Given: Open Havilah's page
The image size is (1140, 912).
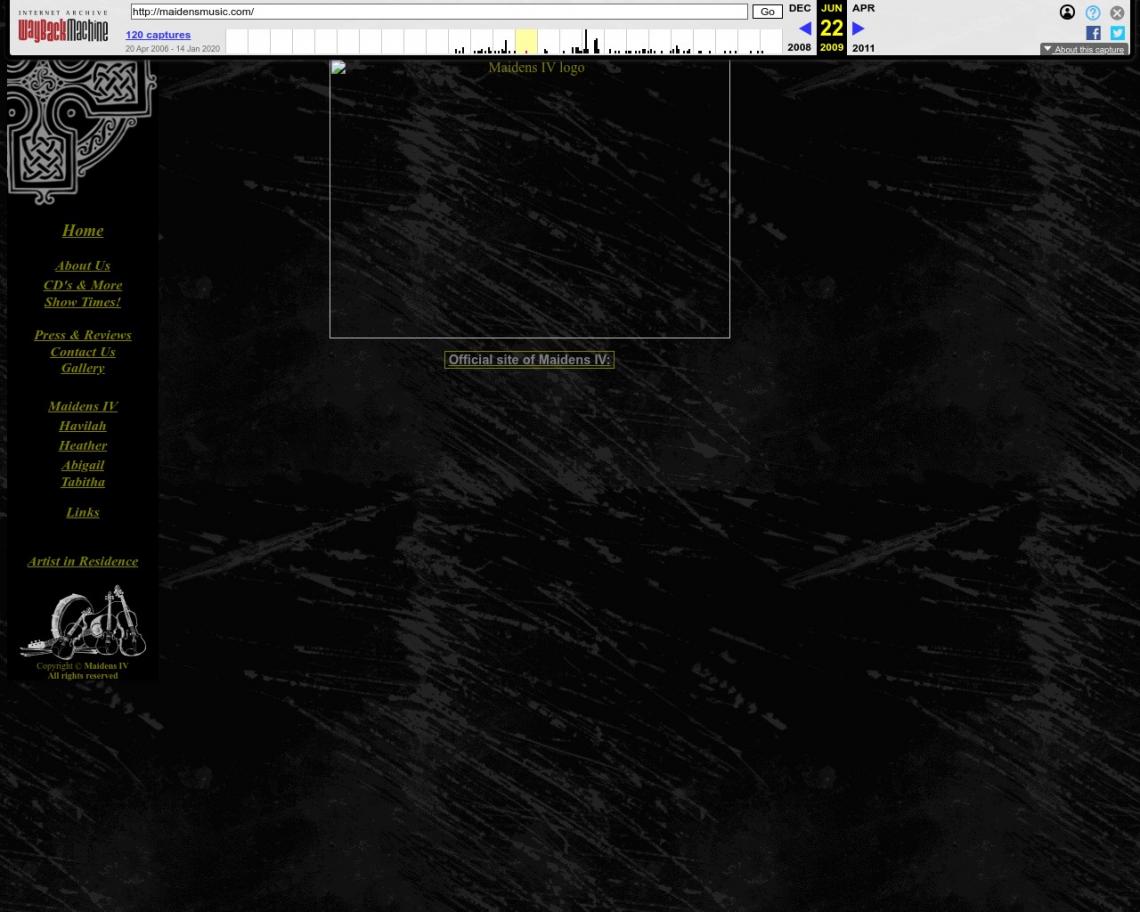Looking at the screenshot, I should point(82,425).
